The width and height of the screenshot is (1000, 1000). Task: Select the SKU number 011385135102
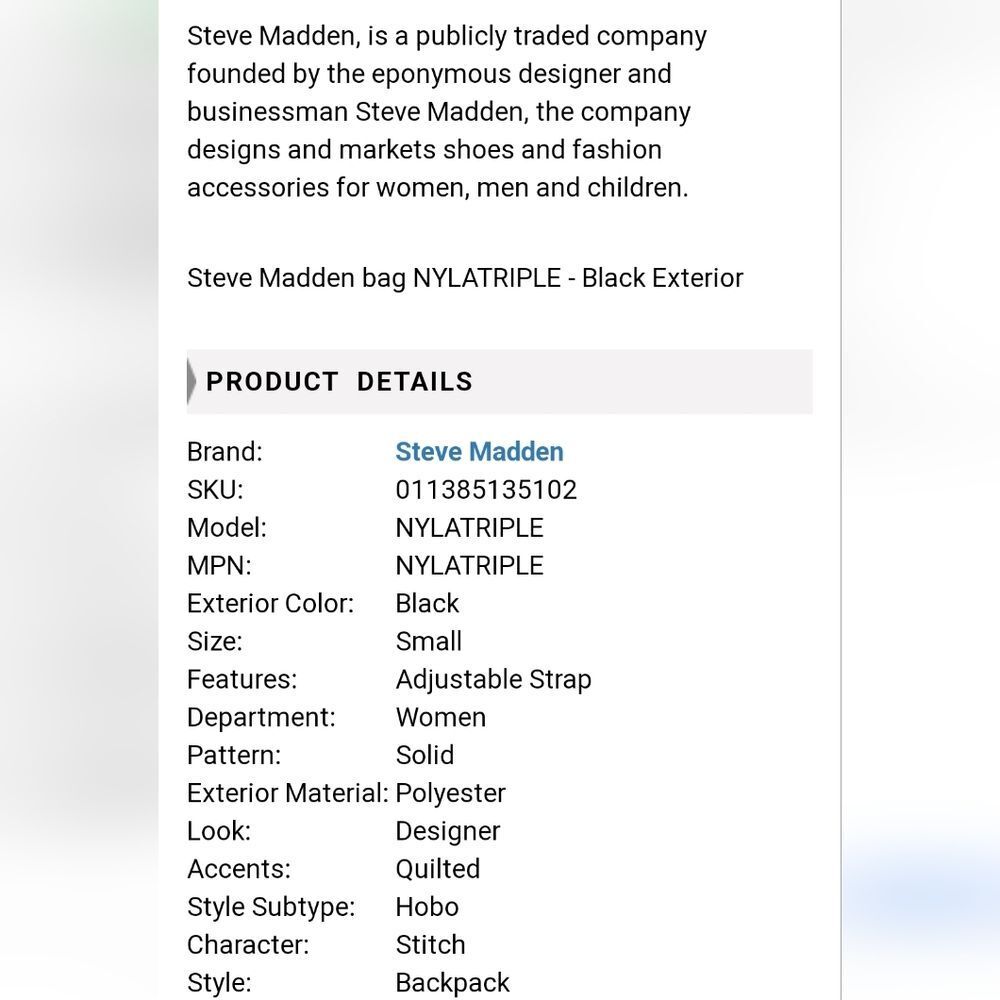point(486,490)
